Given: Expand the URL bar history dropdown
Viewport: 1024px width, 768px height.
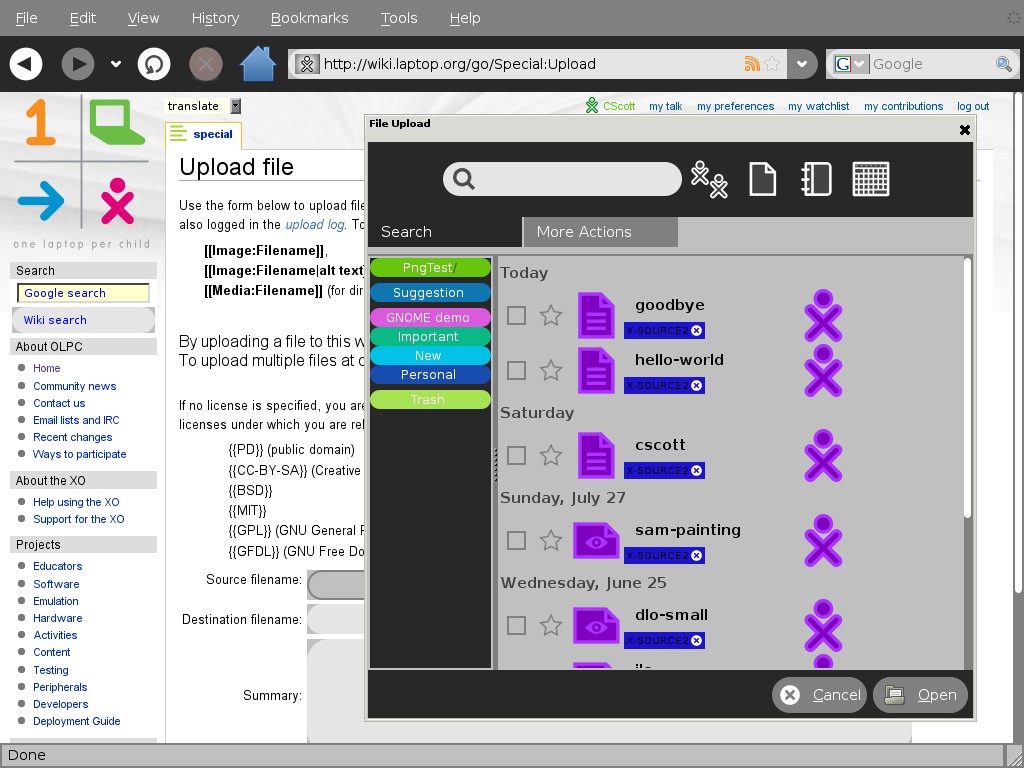Looking at the screenshot, I should (x=801, y=64).
